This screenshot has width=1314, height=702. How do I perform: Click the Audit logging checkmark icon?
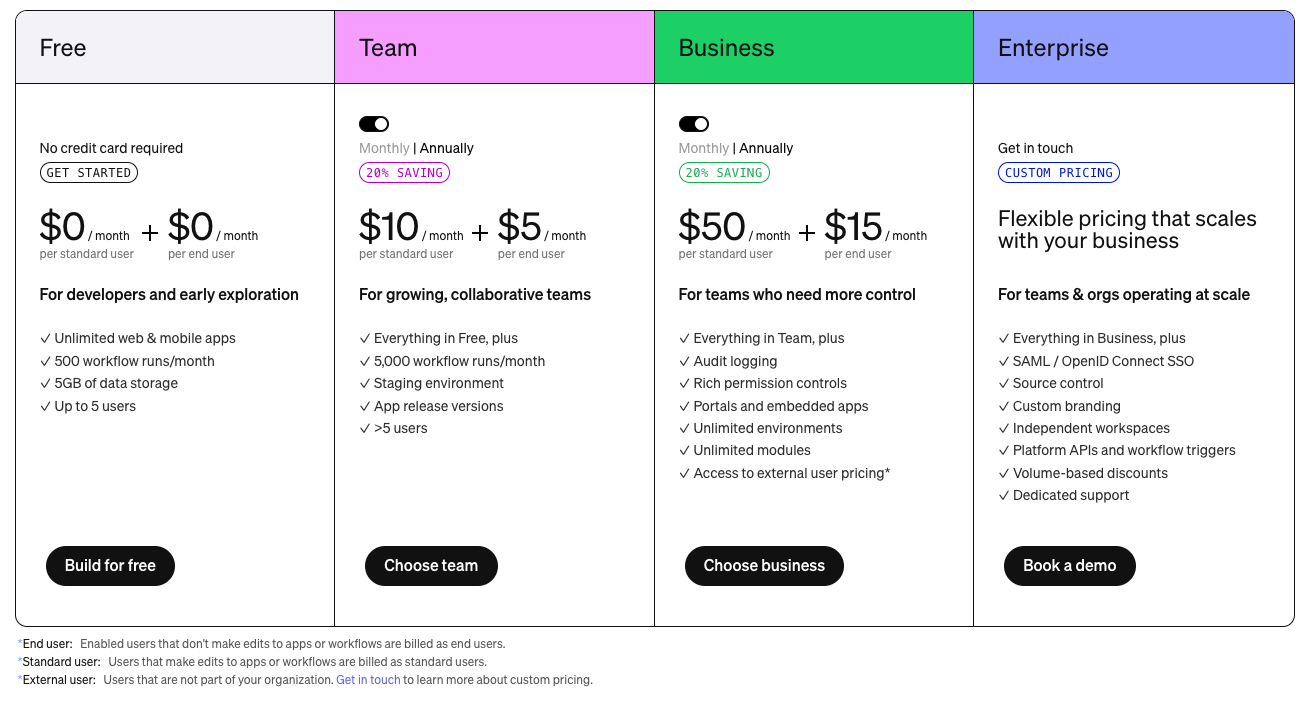pos(684,362)
